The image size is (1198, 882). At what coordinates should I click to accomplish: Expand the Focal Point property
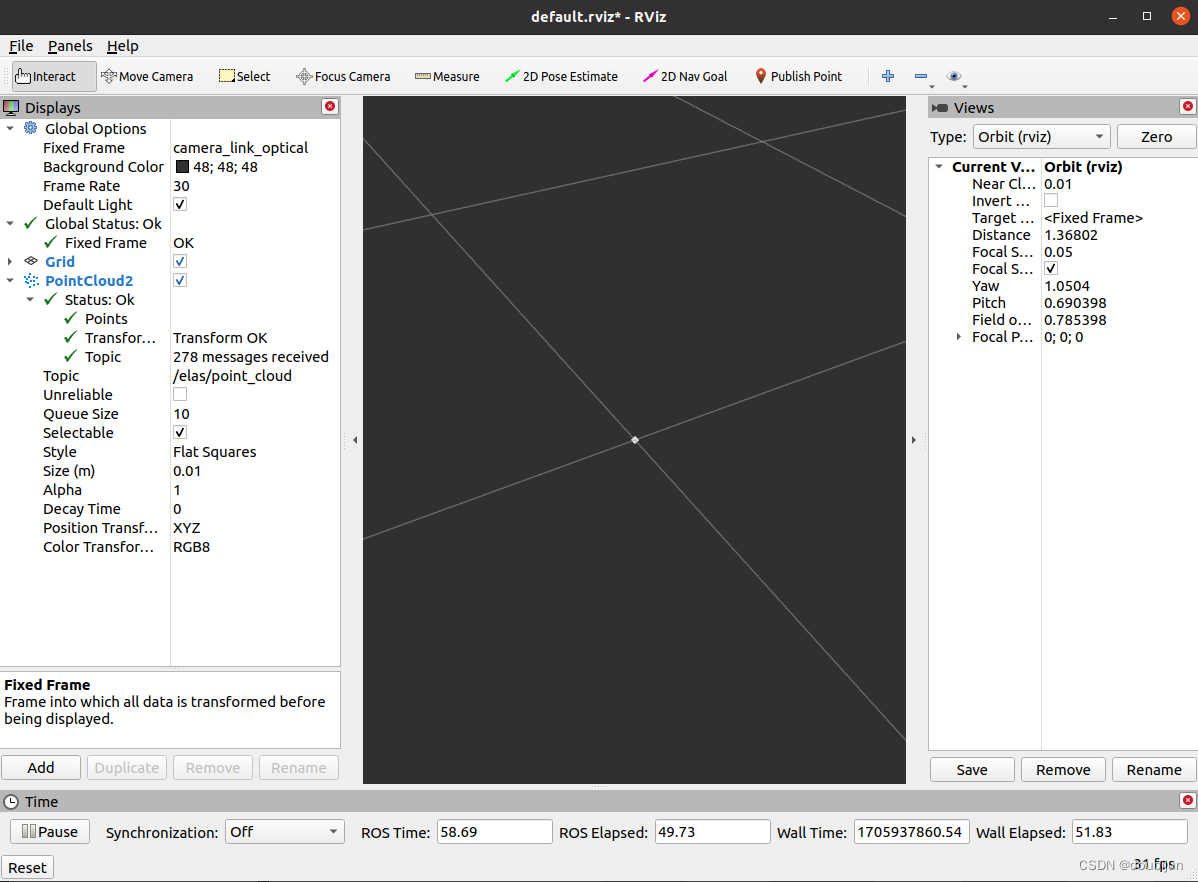tap(959, 337)
